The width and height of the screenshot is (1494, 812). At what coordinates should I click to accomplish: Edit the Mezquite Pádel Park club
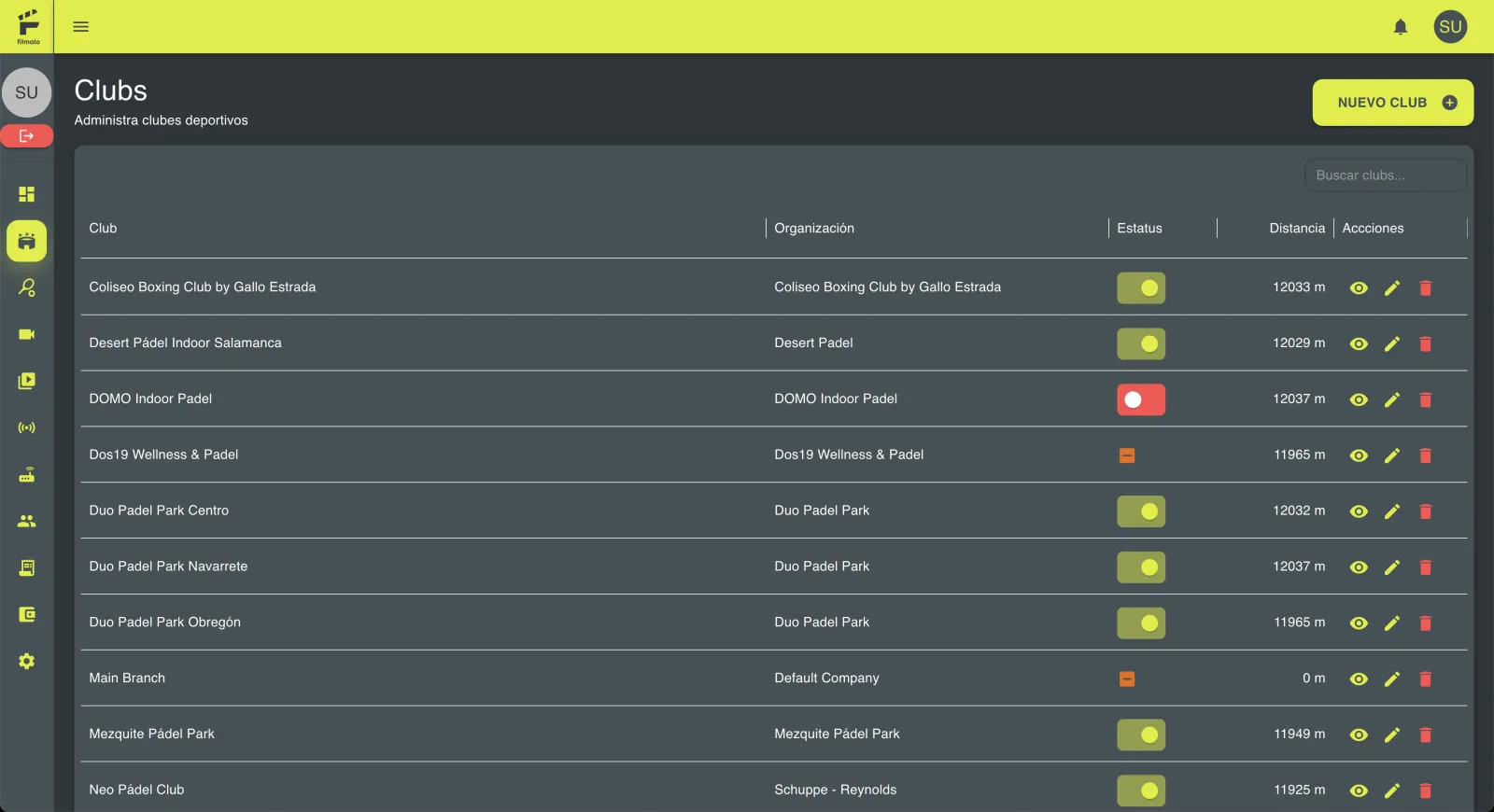coord(1392,735)
